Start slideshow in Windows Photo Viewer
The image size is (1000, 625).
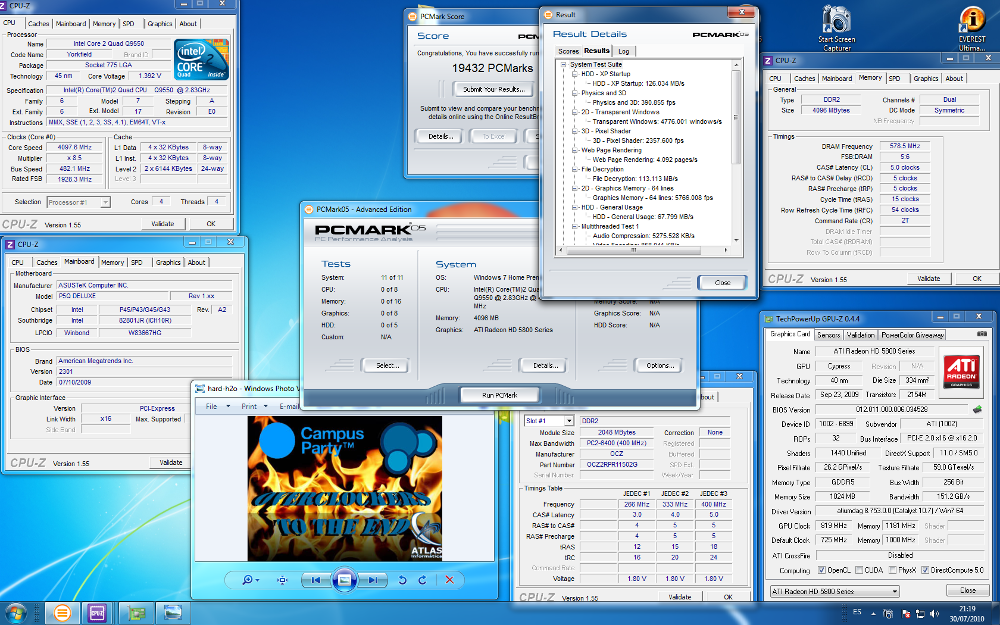[x=344, y=580]
